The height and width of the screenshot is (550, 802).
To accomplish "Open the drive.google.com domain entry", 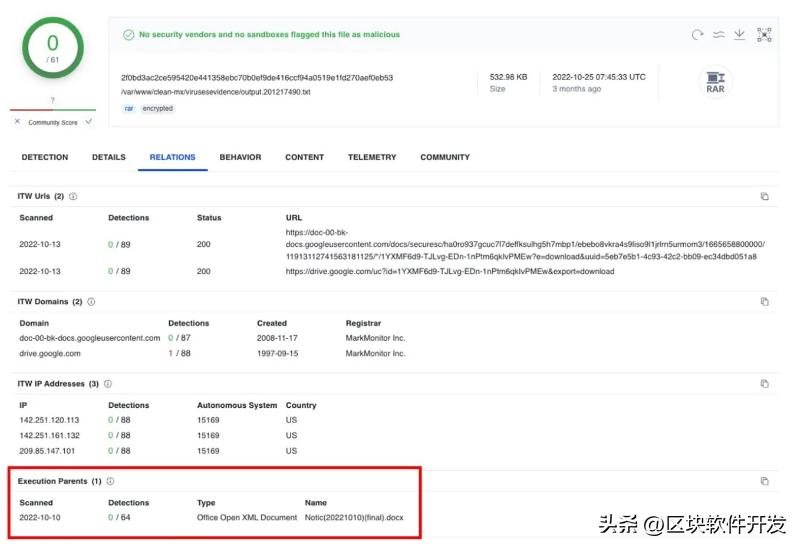I will coord(50,353).
